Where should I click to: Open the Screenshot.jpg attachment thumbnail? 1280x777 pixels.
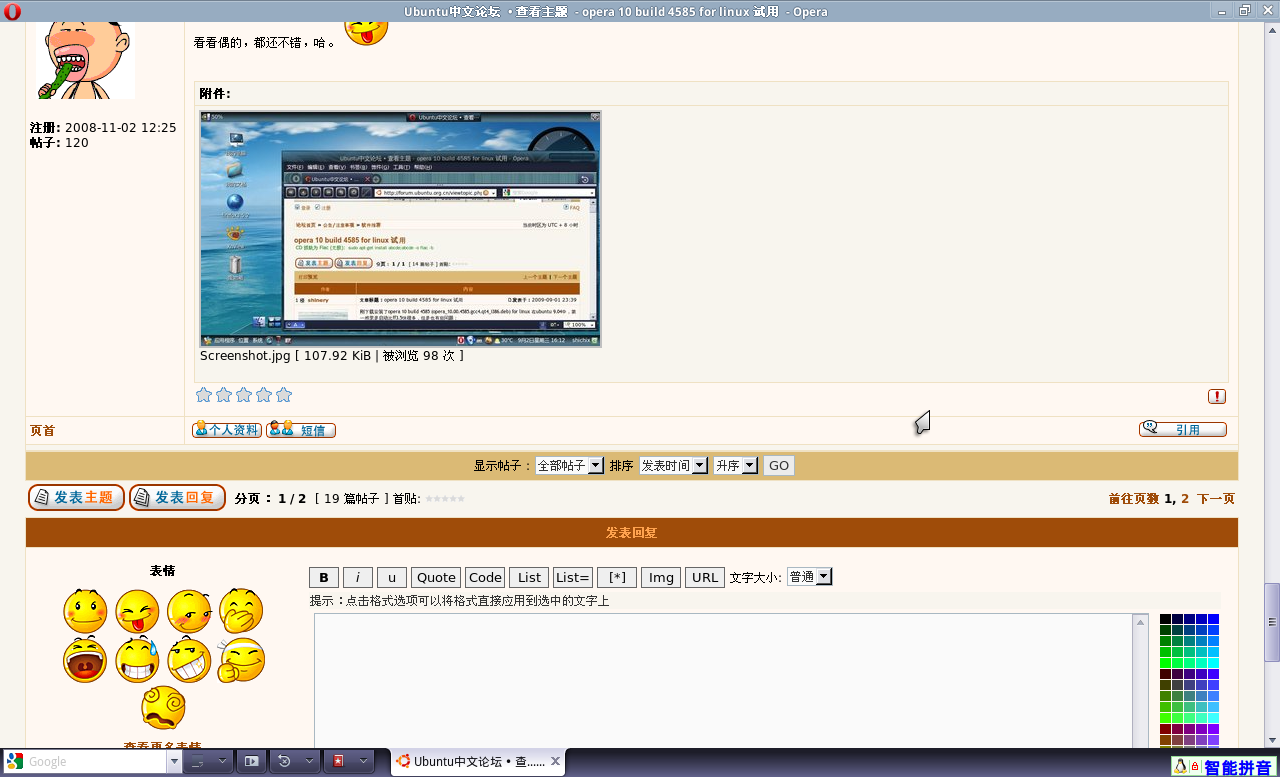point(401,229)
